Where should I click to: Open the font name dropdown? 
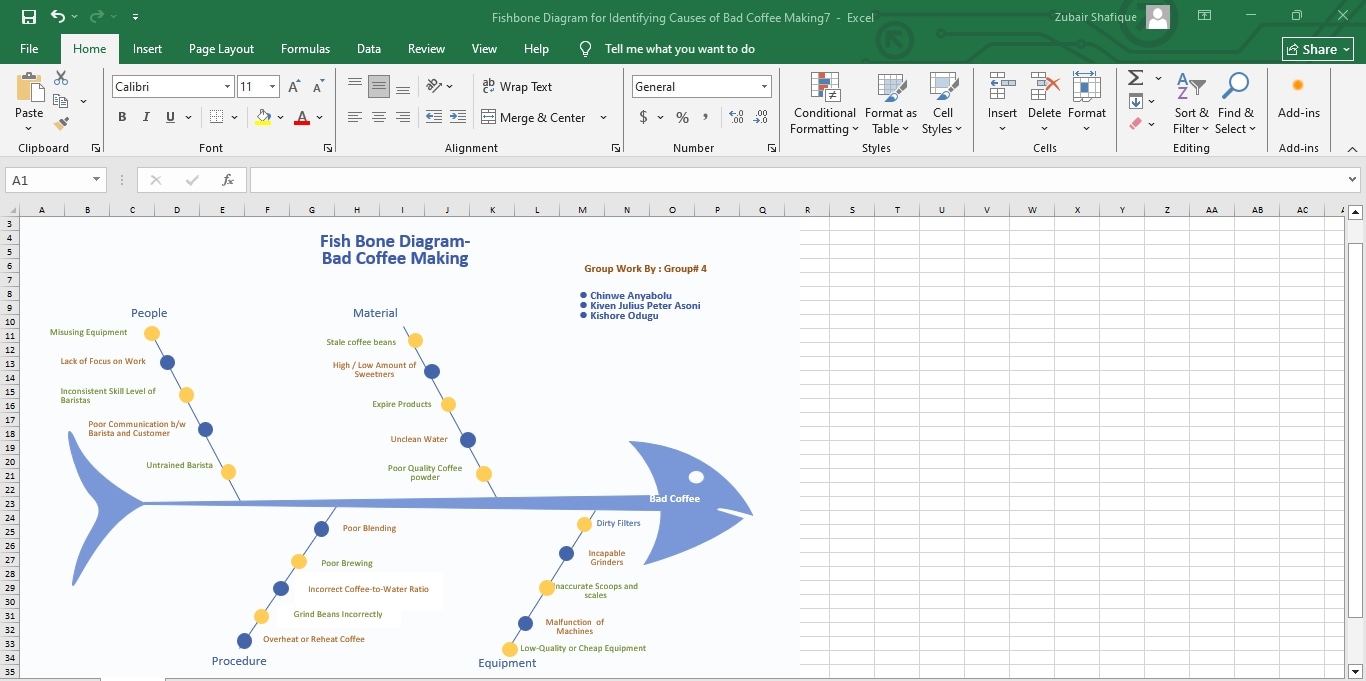227,87
